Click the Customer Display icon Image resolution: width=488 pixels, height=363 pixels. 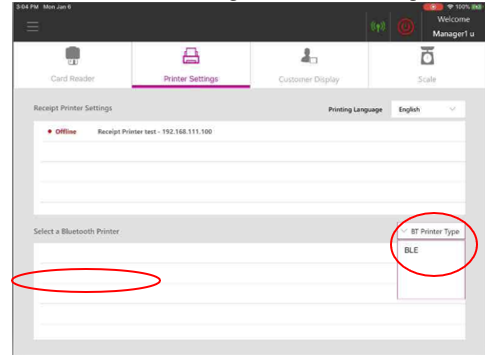click(309, 56)
